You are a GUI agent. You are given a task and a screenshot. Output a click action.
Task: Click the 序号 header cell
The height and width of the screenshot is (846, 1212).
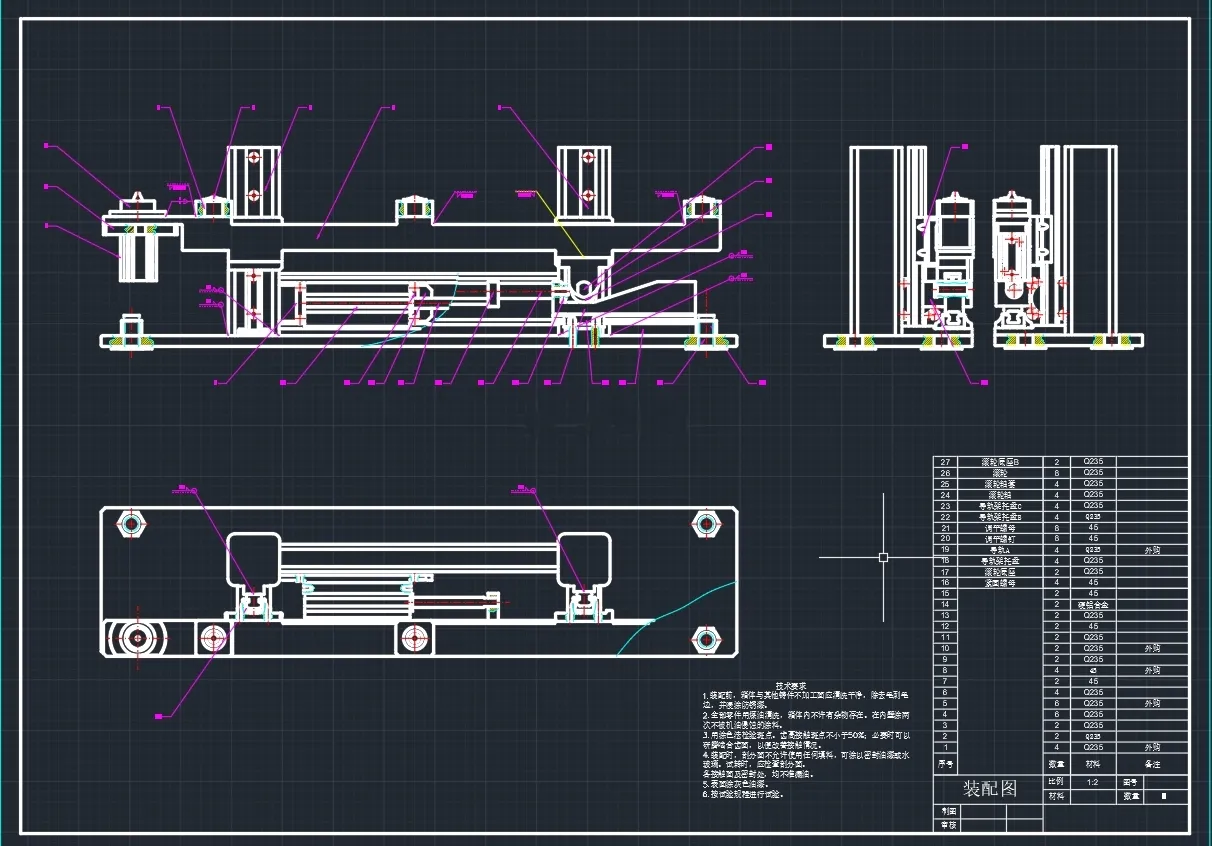[945, 765]
